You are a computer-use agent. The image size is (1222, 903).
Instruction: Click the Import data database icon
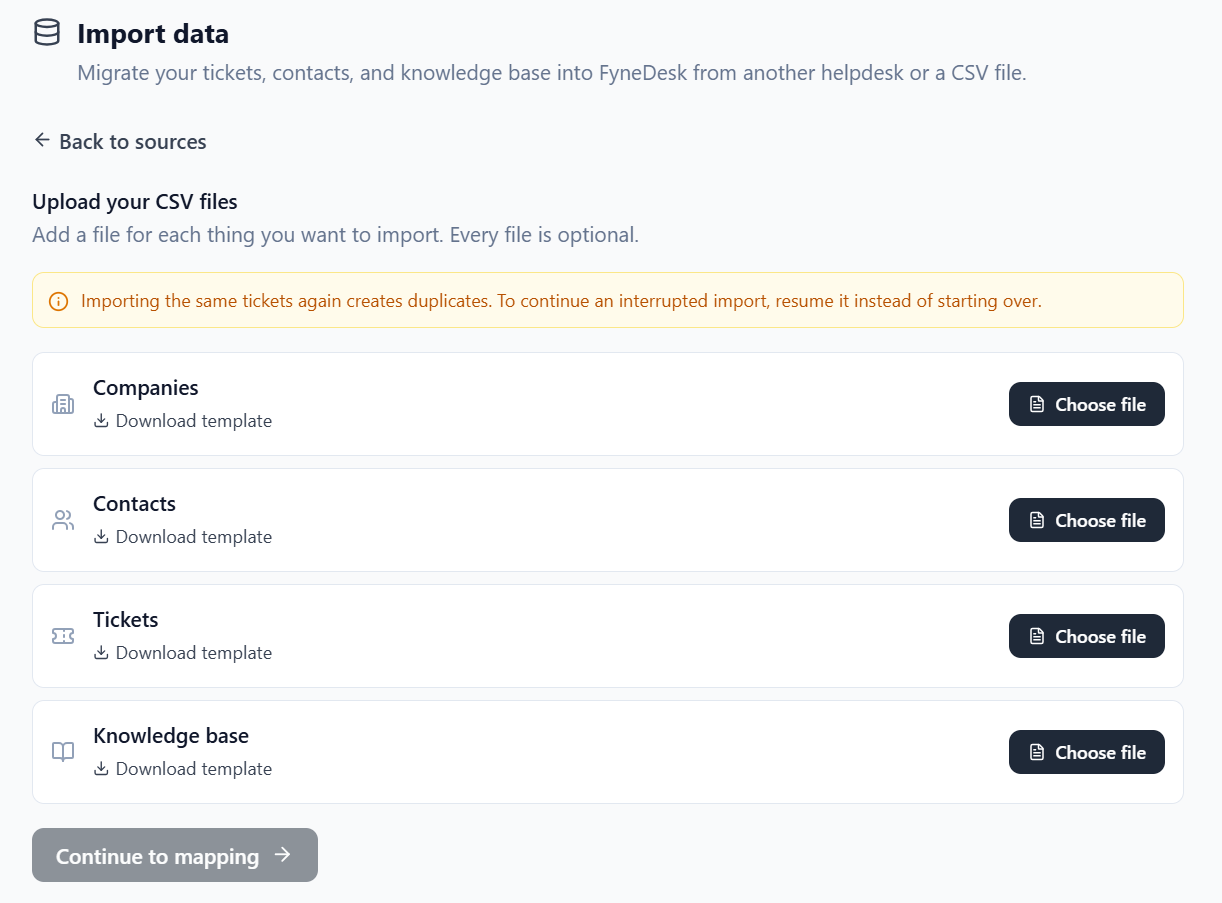(x=47, y=33)
